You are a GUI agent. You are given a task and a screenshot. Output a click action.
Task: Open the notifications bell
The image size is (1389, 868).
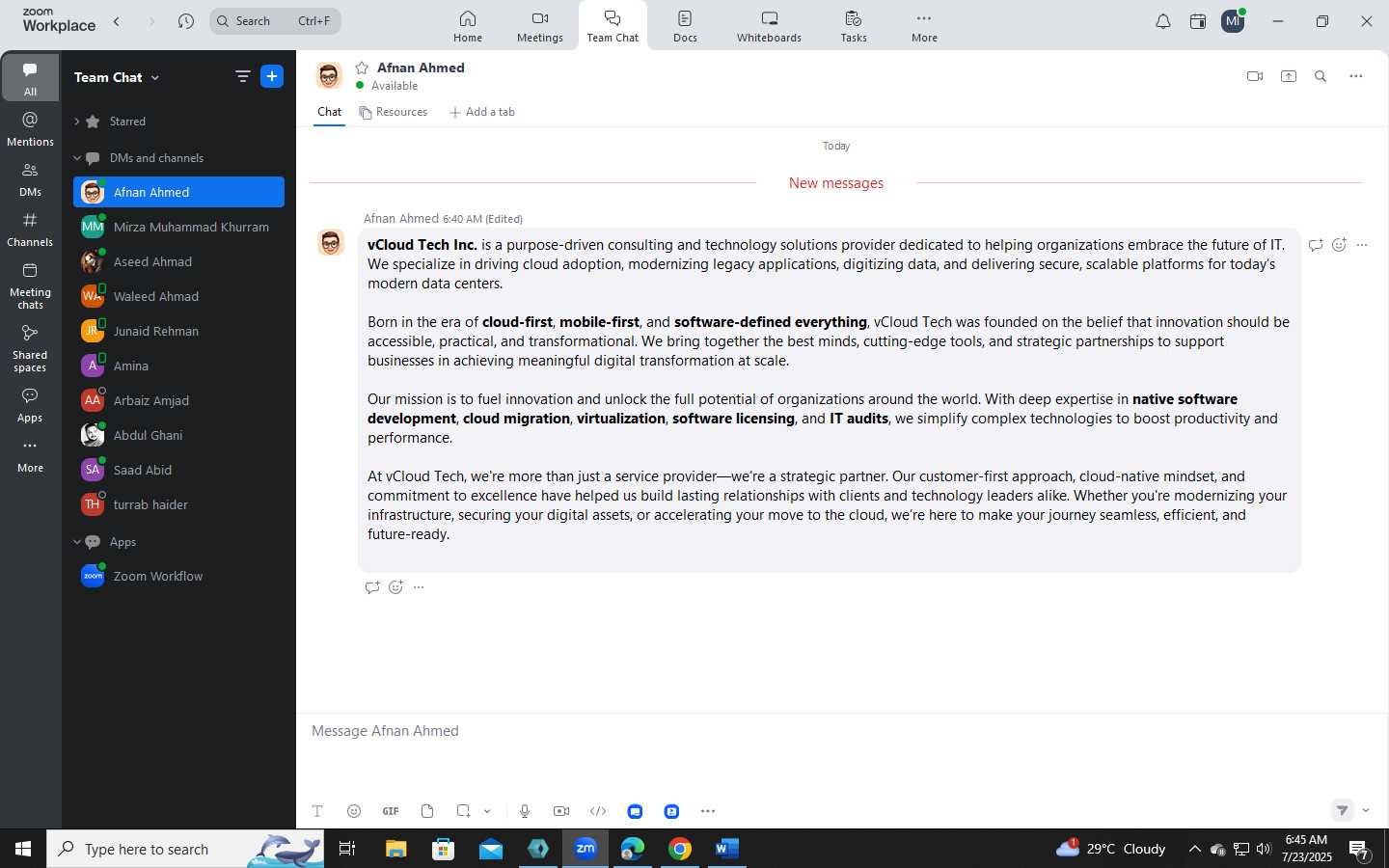[1163, 21]
